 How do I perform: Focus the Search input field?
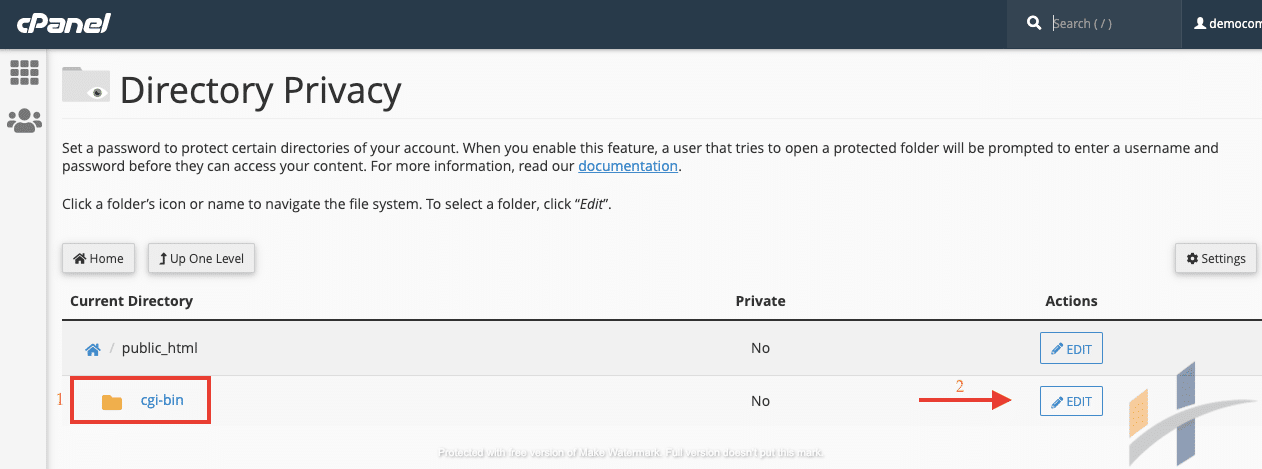pyautogui.click(x=1110, y=23)
